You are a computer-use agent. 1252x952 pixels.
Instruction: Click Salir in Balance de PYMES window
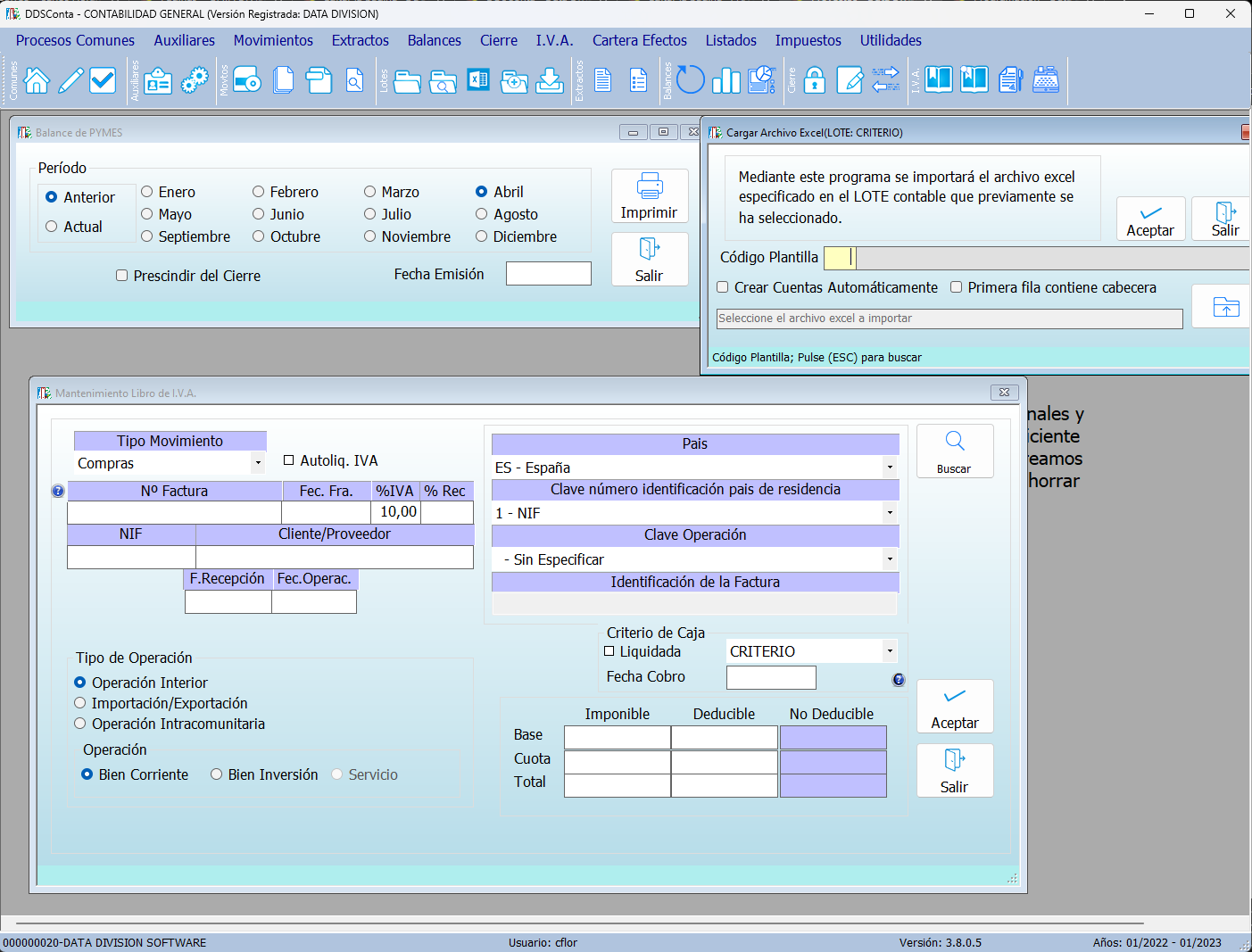click(650, 260)
